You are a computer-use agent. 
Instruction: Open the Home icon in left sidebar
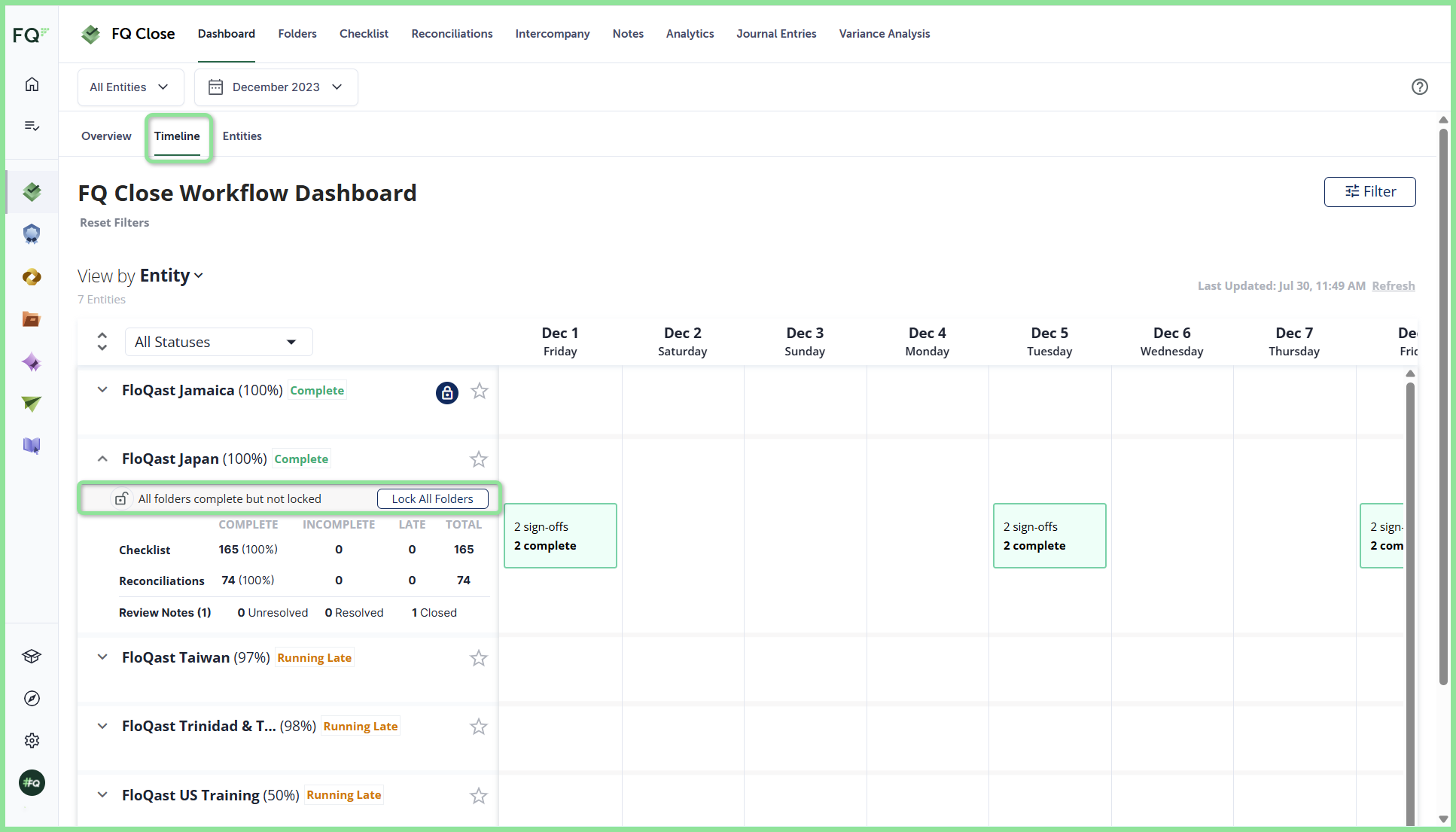pos(32,84)
